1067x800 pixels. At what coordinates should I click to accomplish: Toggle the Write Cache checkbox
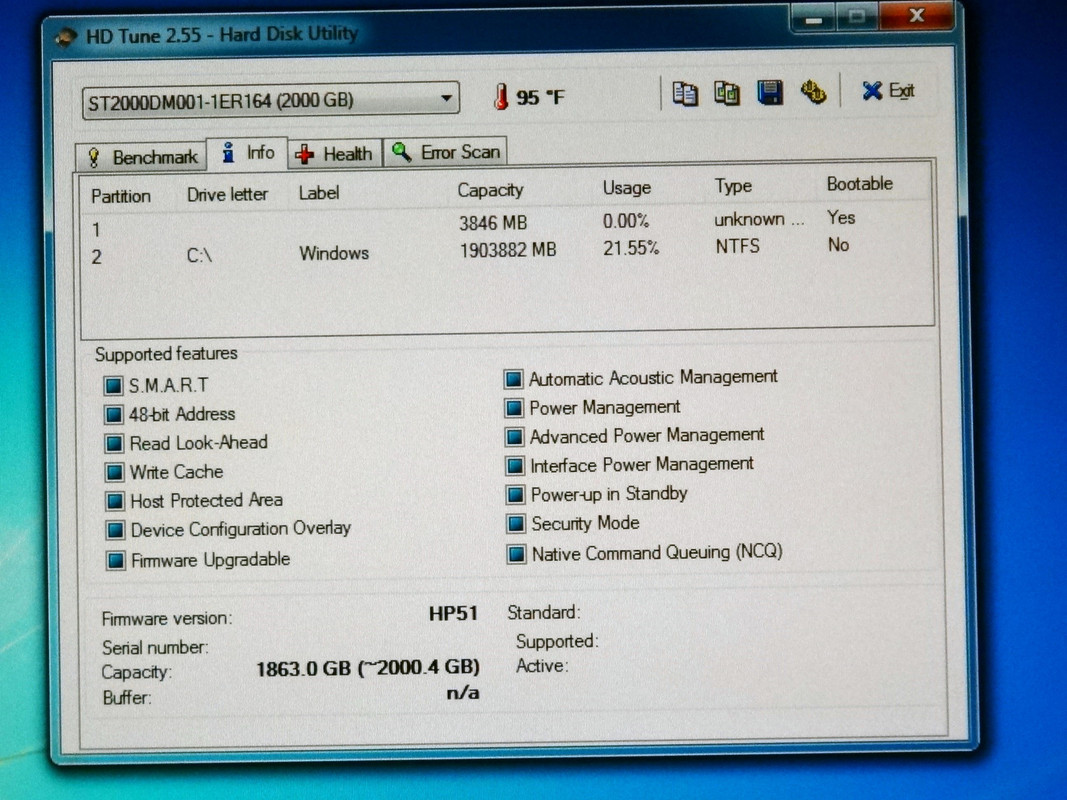tap(114, 472)
